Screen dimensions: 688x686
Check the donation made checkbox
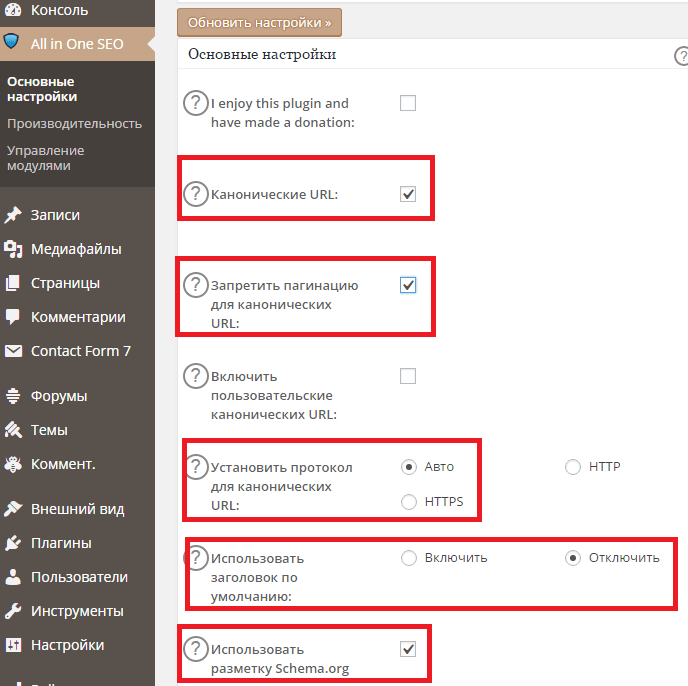408,103
